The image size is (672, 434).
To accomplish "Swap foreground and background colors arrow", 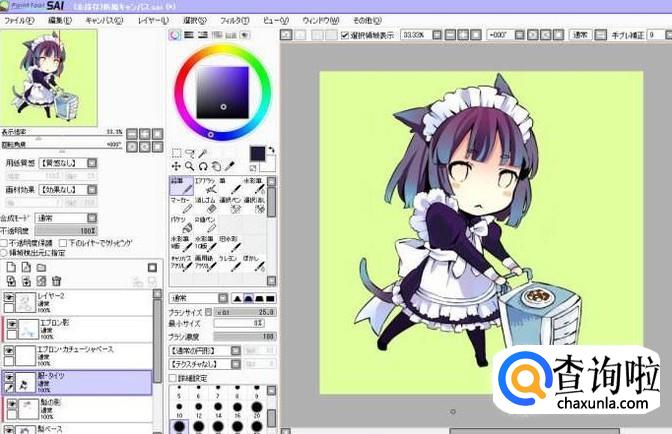I will coord(271,151).
